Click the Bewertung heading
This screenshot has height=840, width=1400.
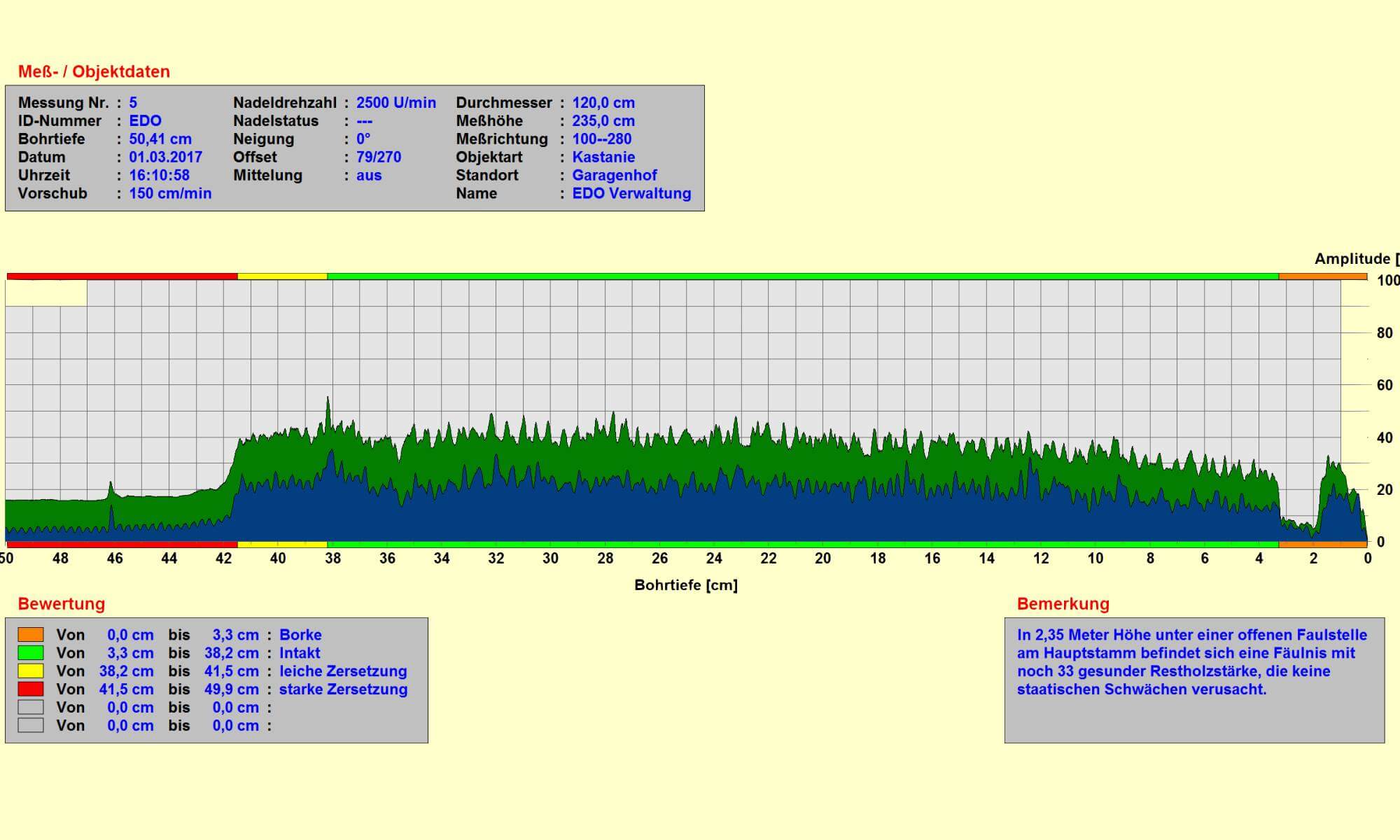coord(62,604)
